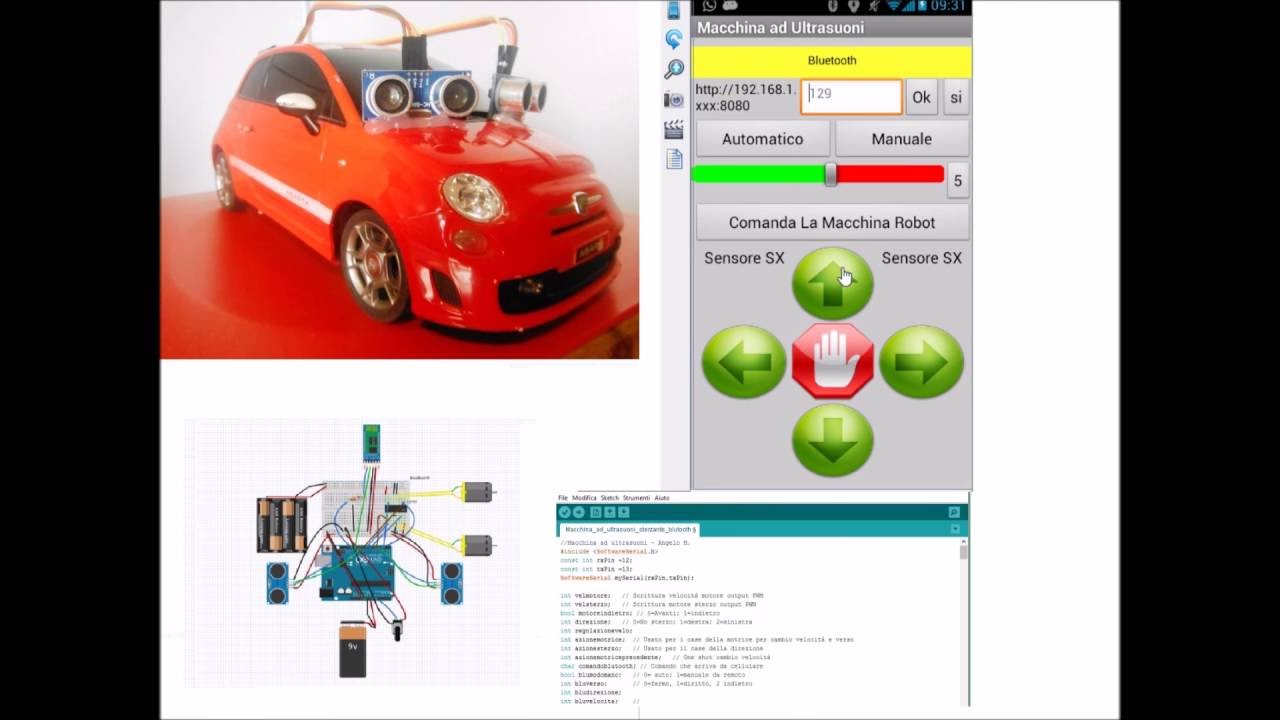The image size is (1280, 720).
Task: Tap the Automatico button
Action: point(763,139)
